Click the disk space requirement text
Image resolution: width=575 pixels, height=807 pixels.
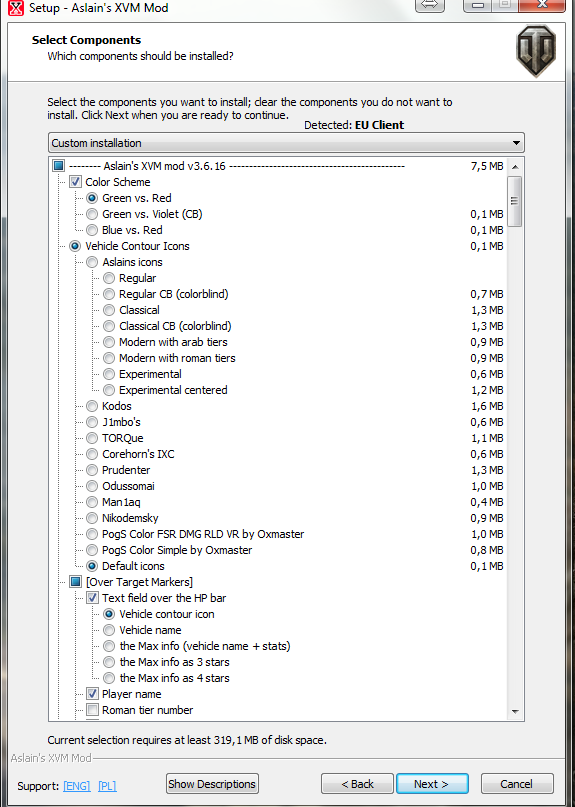pyautogui.click(x=187, y=741)
